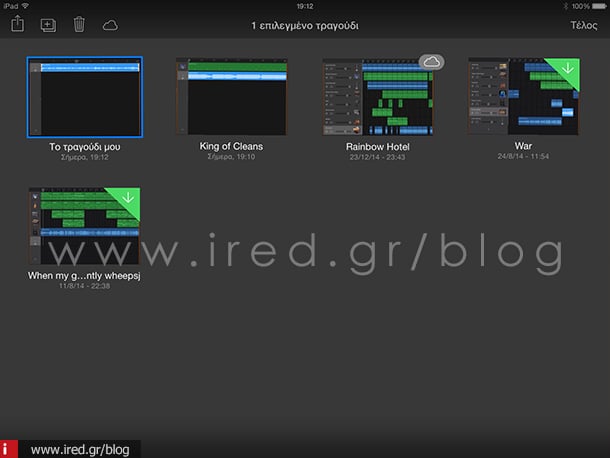
Task: Open iCloud options from the toolbar cloud icon
Action: click(x=110, y=25)
